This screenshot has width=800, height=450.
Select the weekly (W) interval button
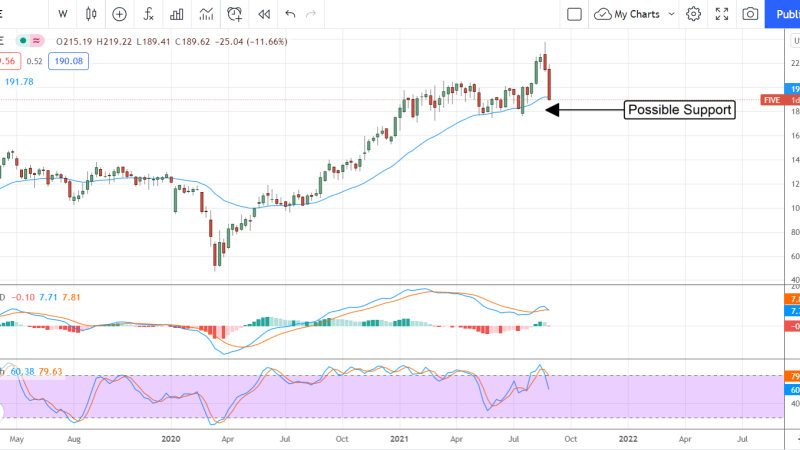pyautogui.click(x=63, y=14)
